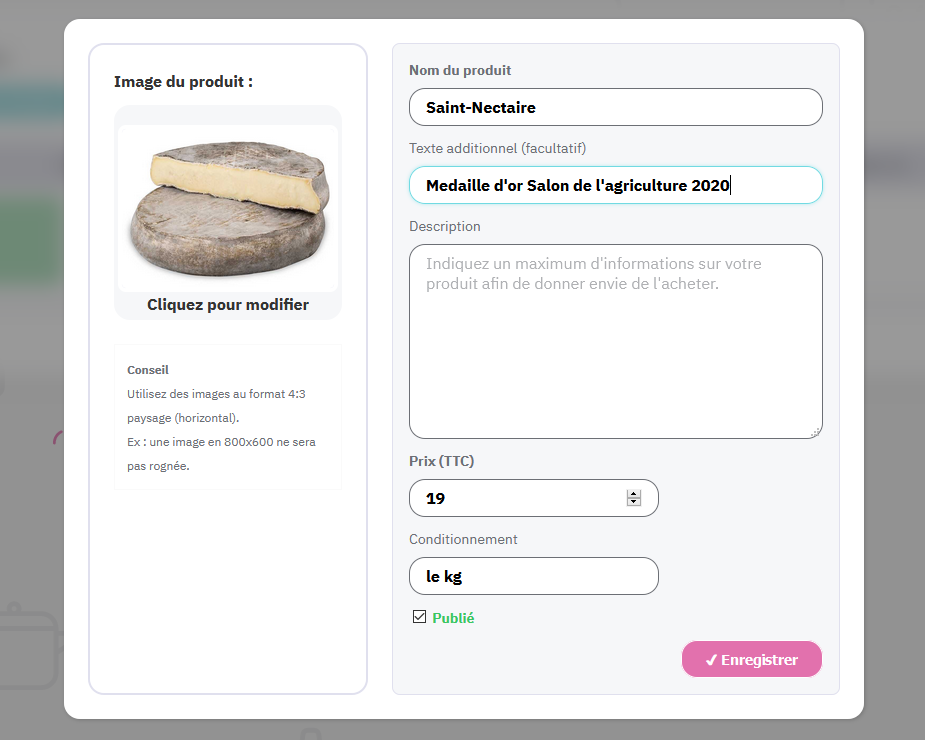The image size is (925, 740).
Task: Click the green 'Publié' label text
Action: point(453,618)
